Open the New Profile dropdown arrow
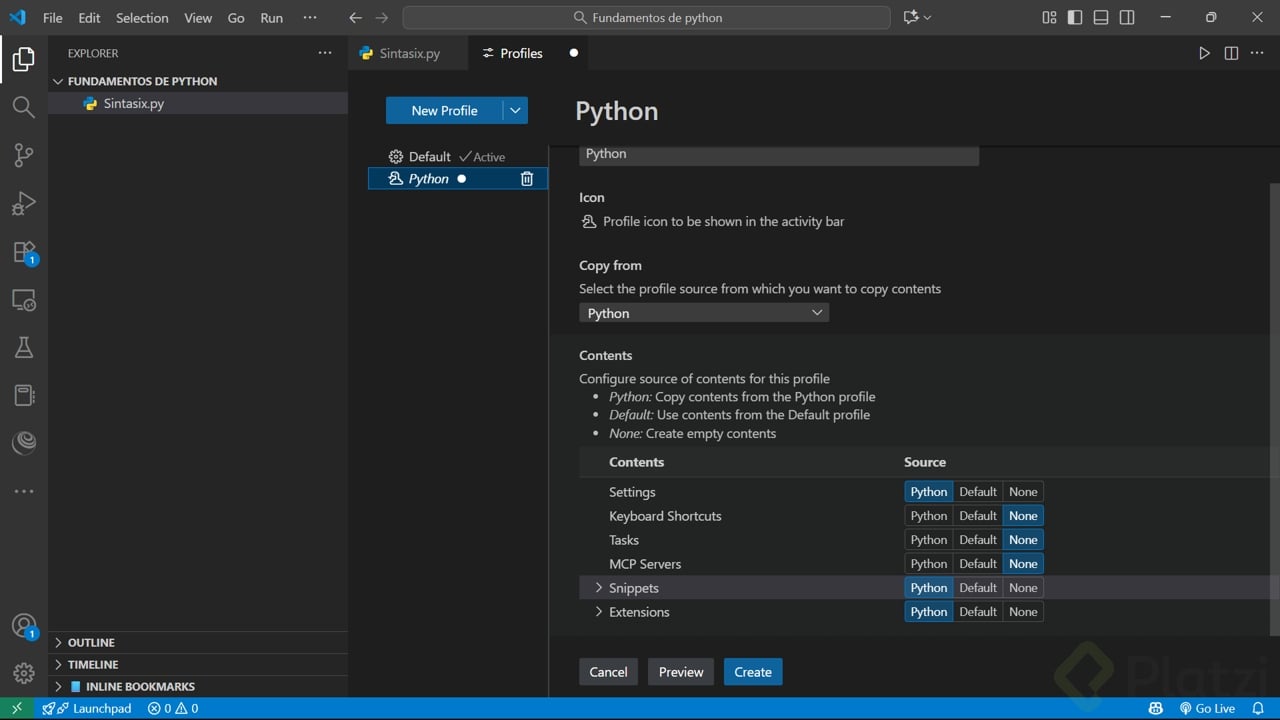The image size is (1280, 720). (x=515, y=111)
